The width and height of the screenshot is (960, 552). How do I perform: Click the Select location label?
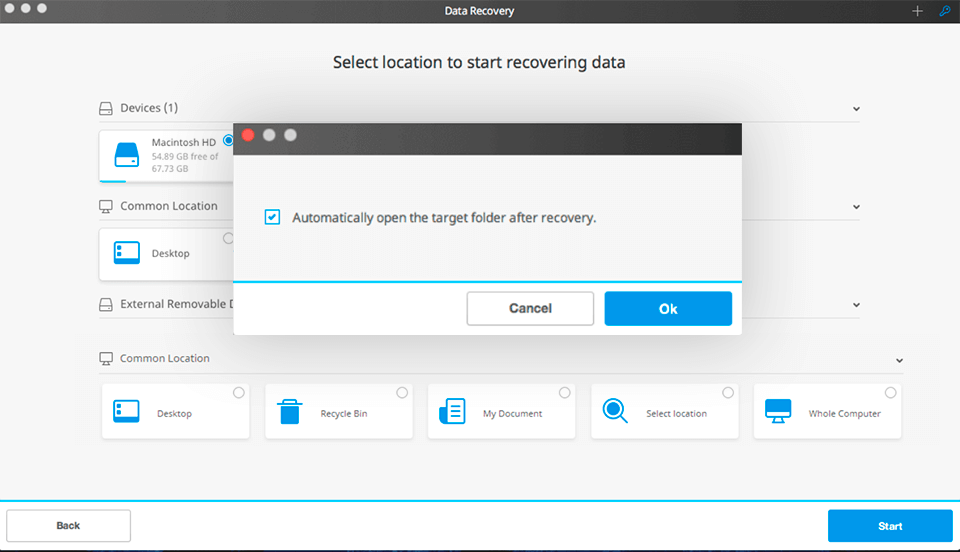click(677, 414)
